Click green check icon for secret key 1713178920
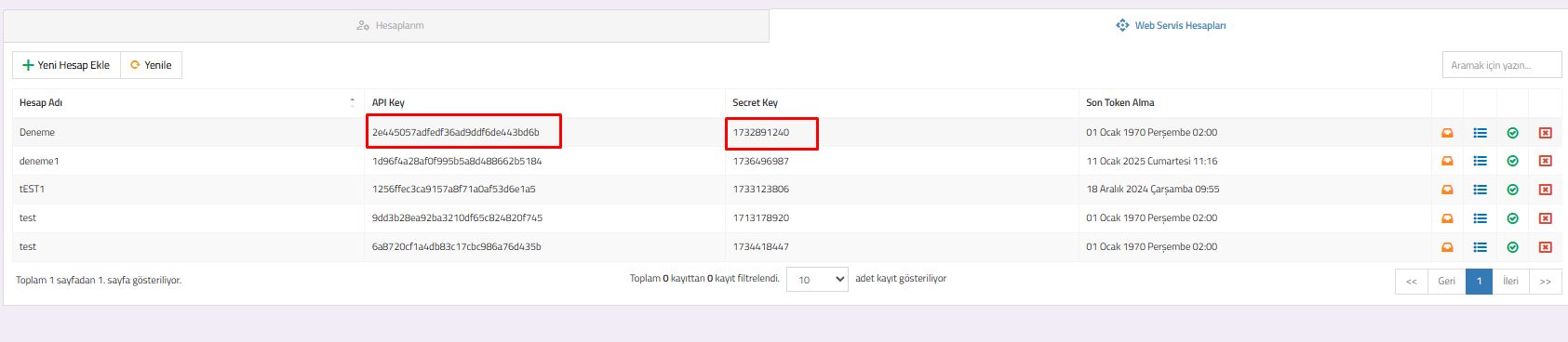The image size is (1568, 342). (1512, 218)
